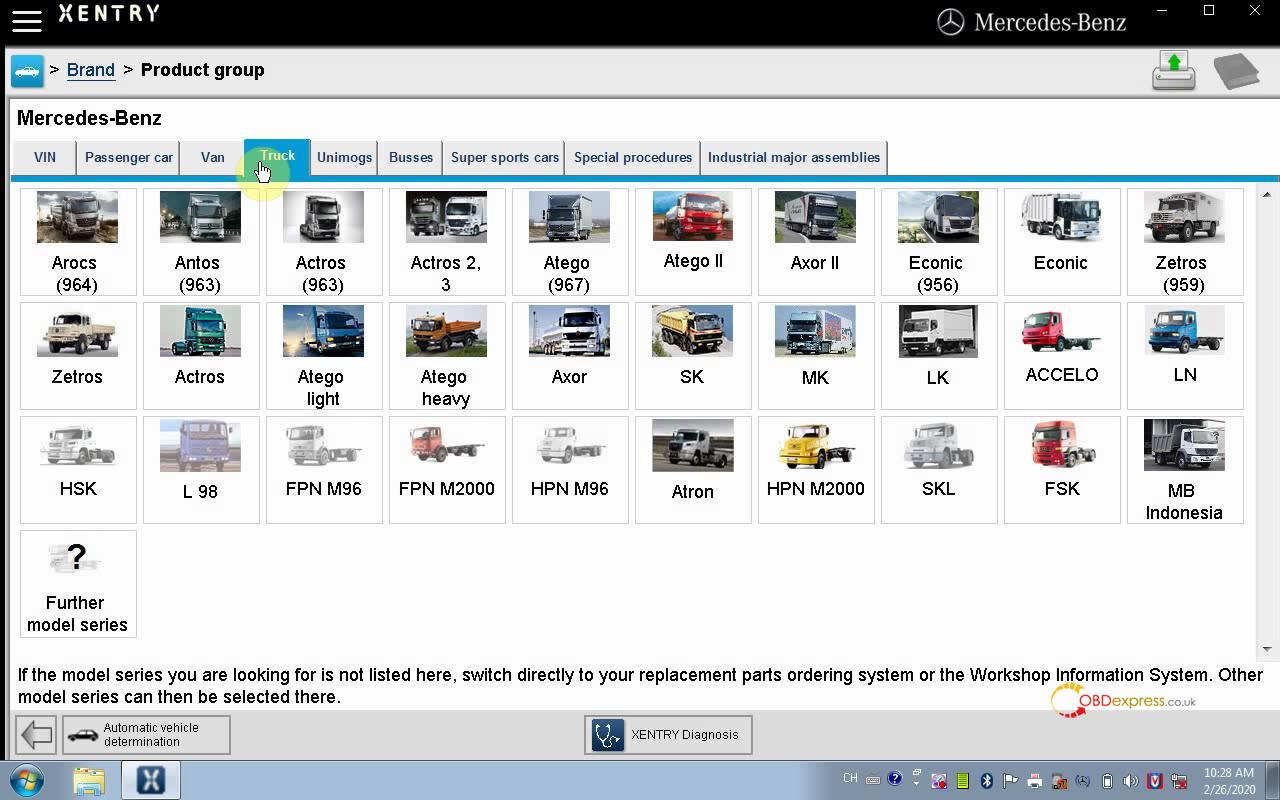Image resolution: width=1280 pixels, height=800 pixels.
Task: Open Industrial major assemblies tab
Action: click(794, 157)
